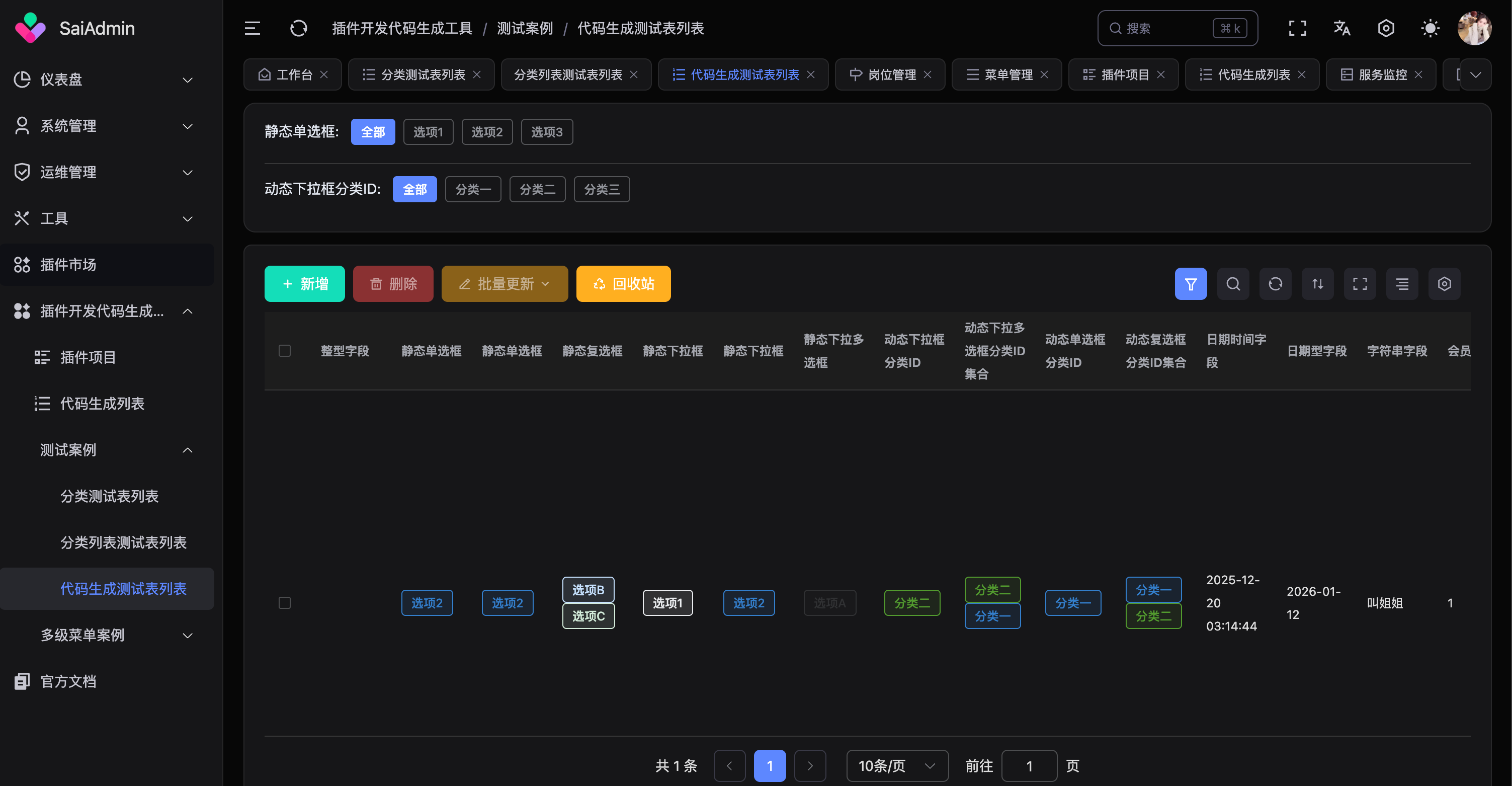Toggle the sidebar collapse menu icon
The image size is (1512, 786).
pyautogui.click(x=253, y=28)
